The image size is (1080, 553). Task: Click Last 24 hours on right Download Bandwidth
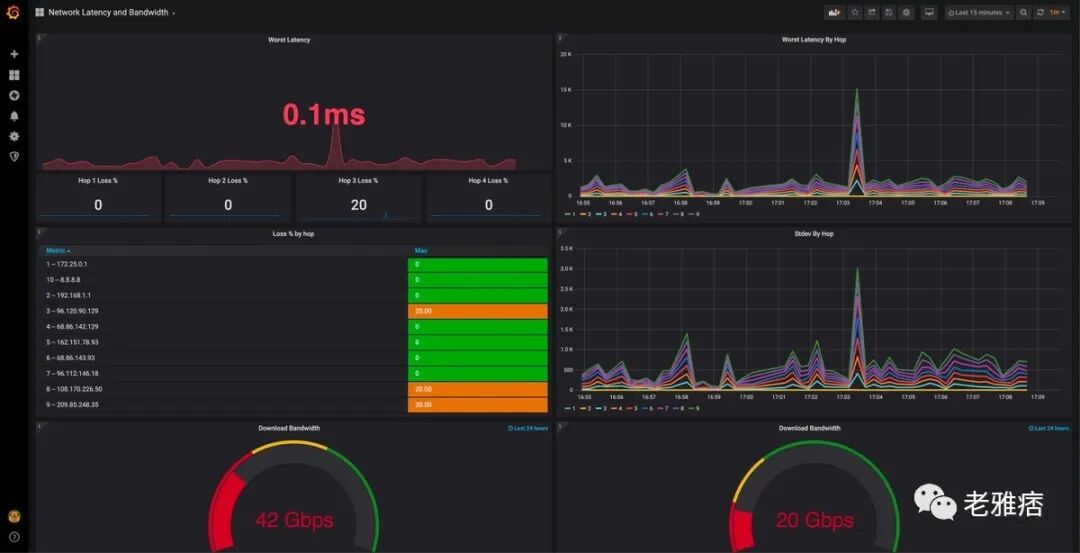click(1049, 428)
